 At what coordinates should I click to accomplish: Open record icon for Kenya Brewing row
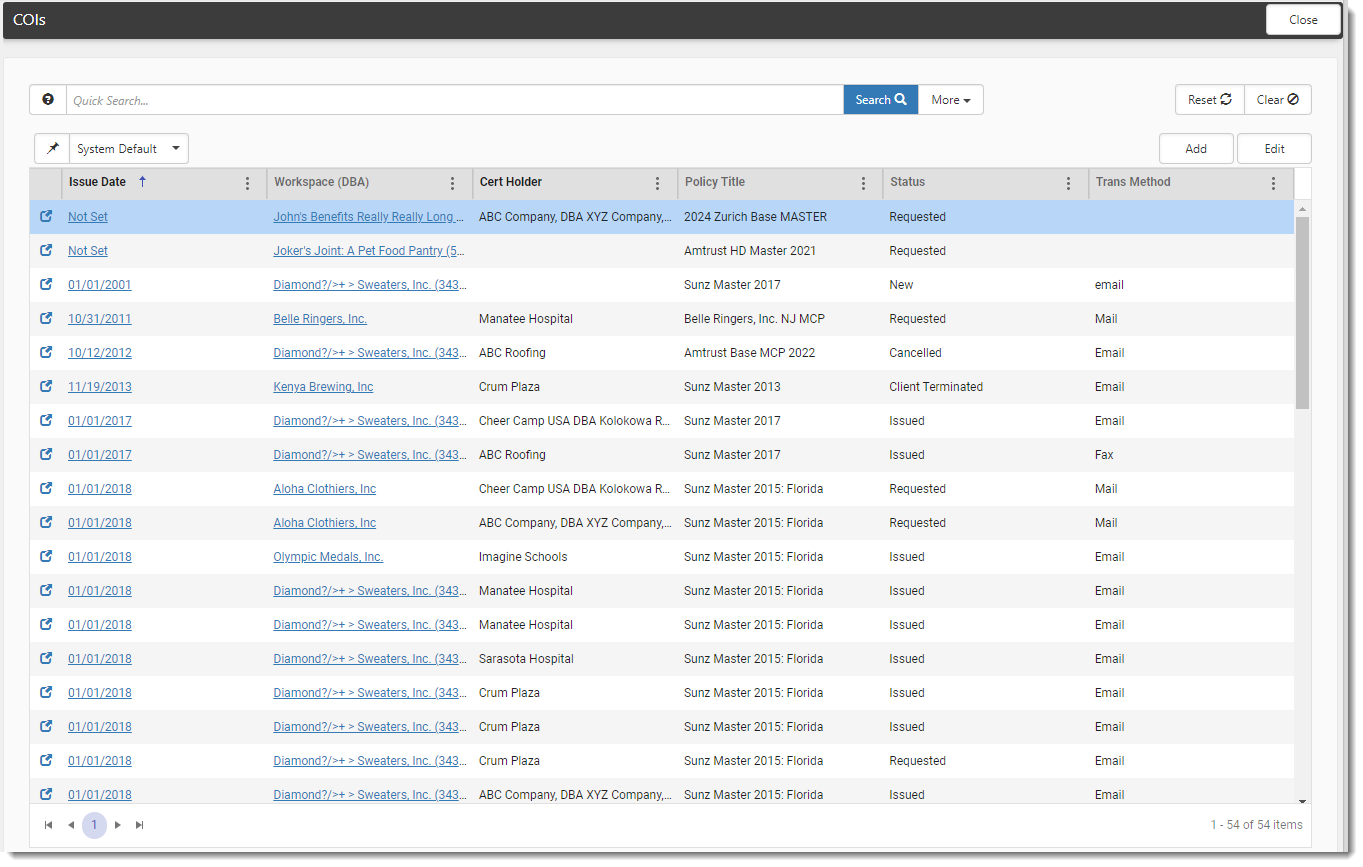[46, 386]
